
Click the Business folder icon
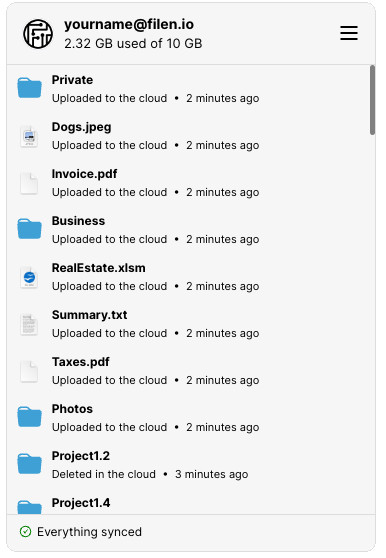pos(30,229)
